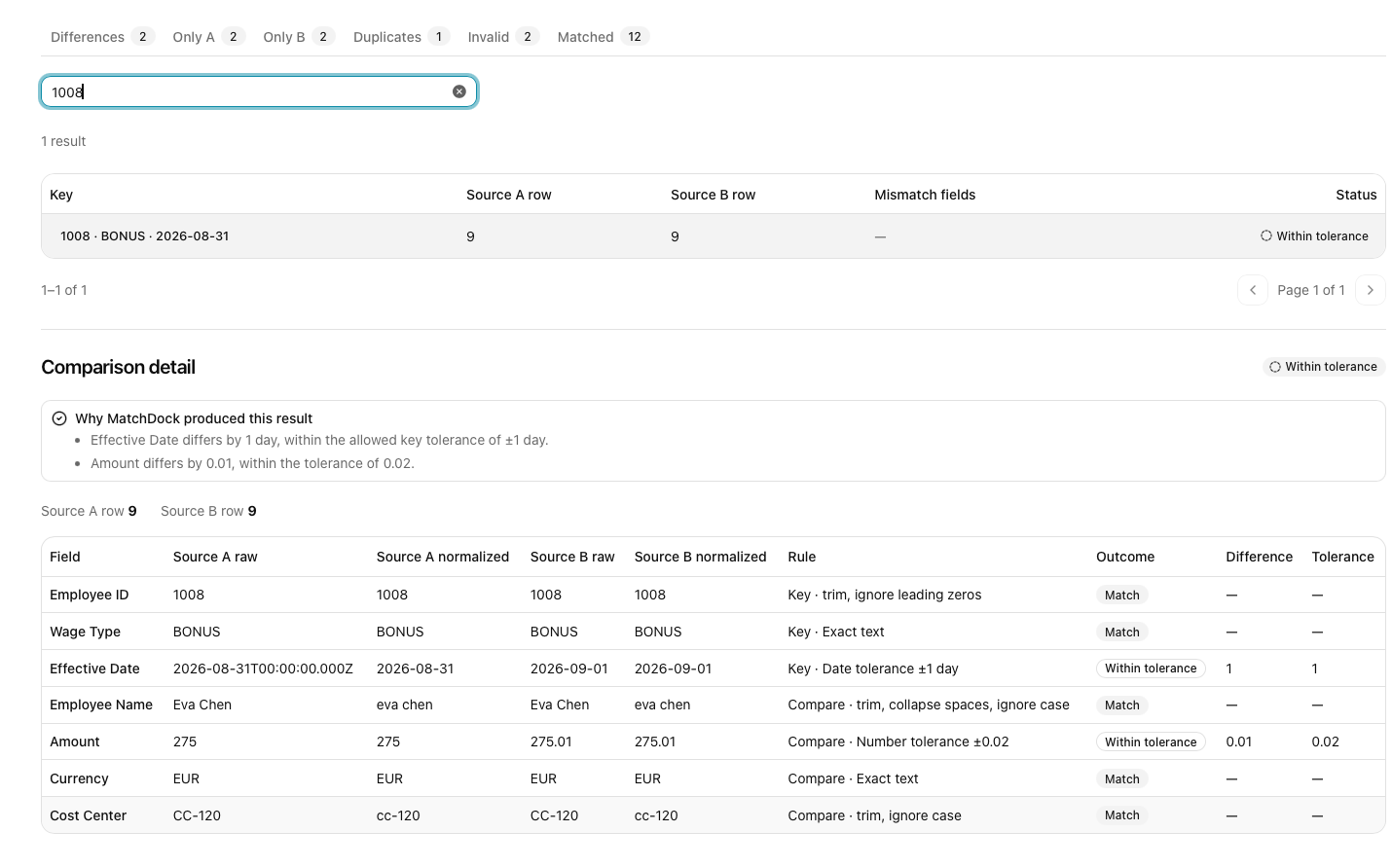Image resolution: width=1392 pixels, height=868 pixels.
Task: Show the Duplicates tab
Action: point(401,37)
